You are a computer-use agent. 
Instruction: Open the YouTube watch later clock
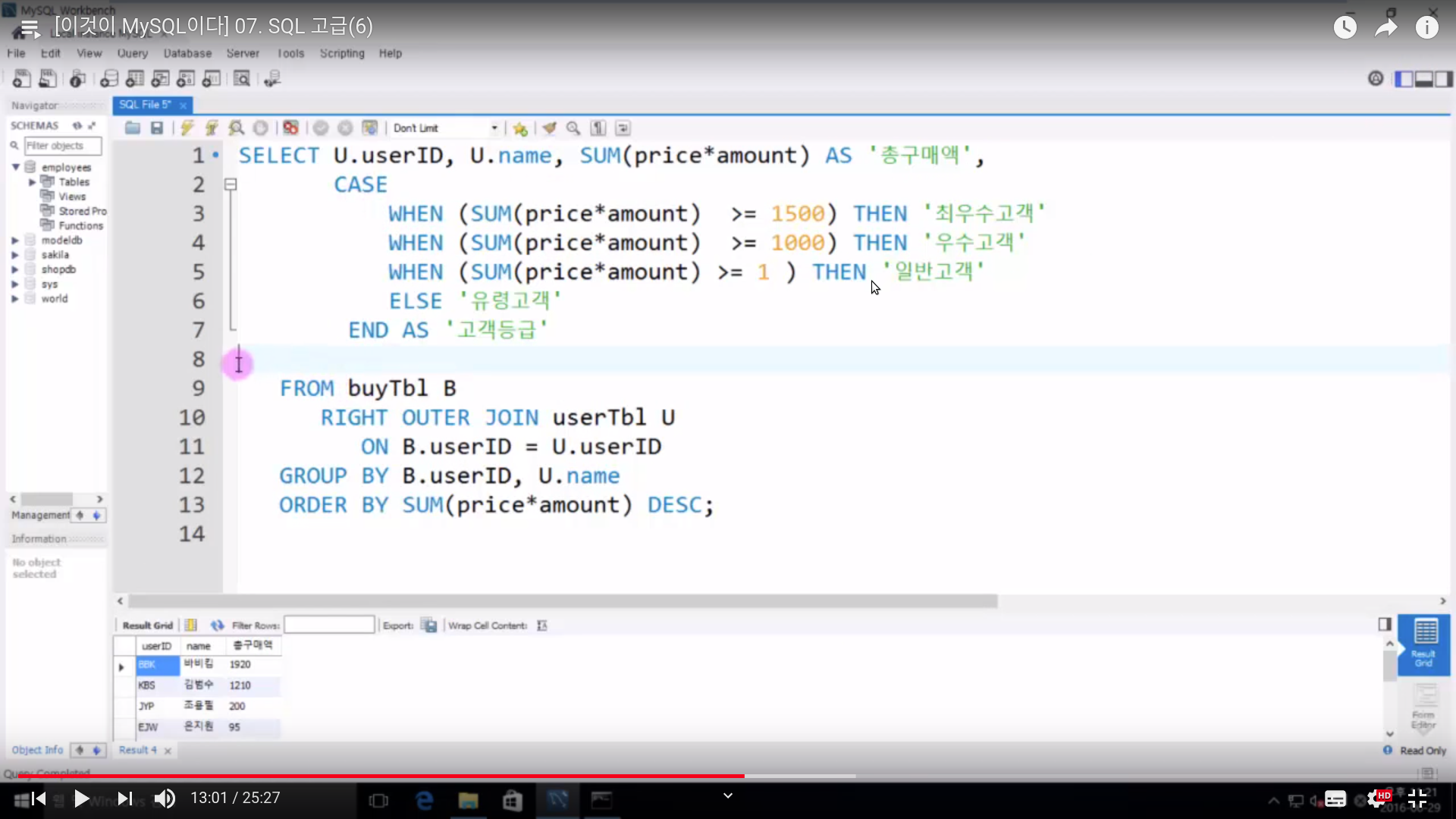tap(1345, 27)
